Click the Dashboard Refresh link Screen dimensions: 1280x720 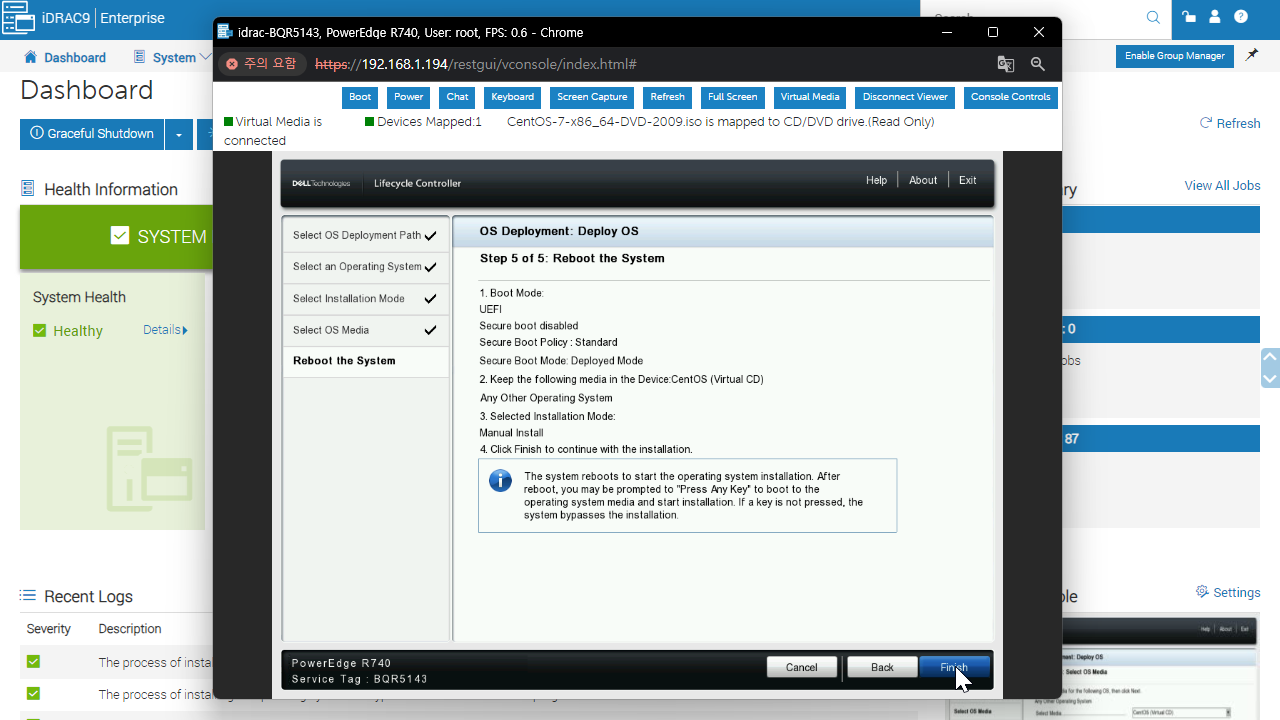pos(1230,123)
